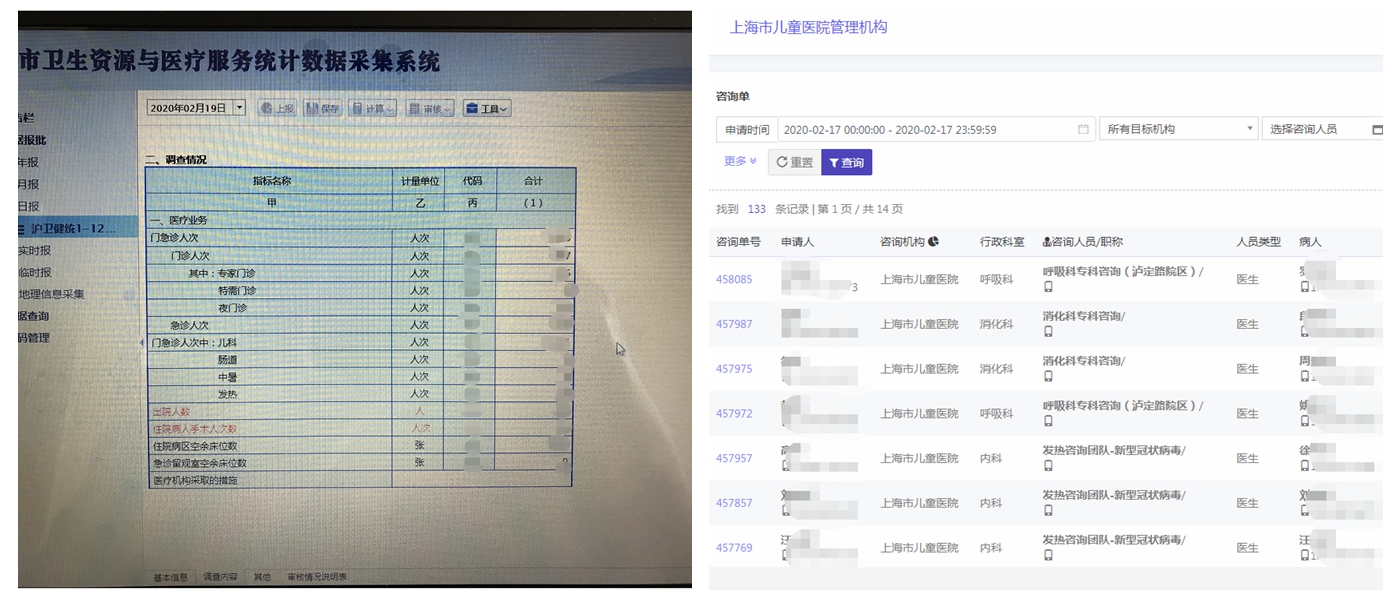Open the 所有目标机构 dropdown
Image resolution: width=1400 pixels, height=600 pixels.
pos(1178,129)
